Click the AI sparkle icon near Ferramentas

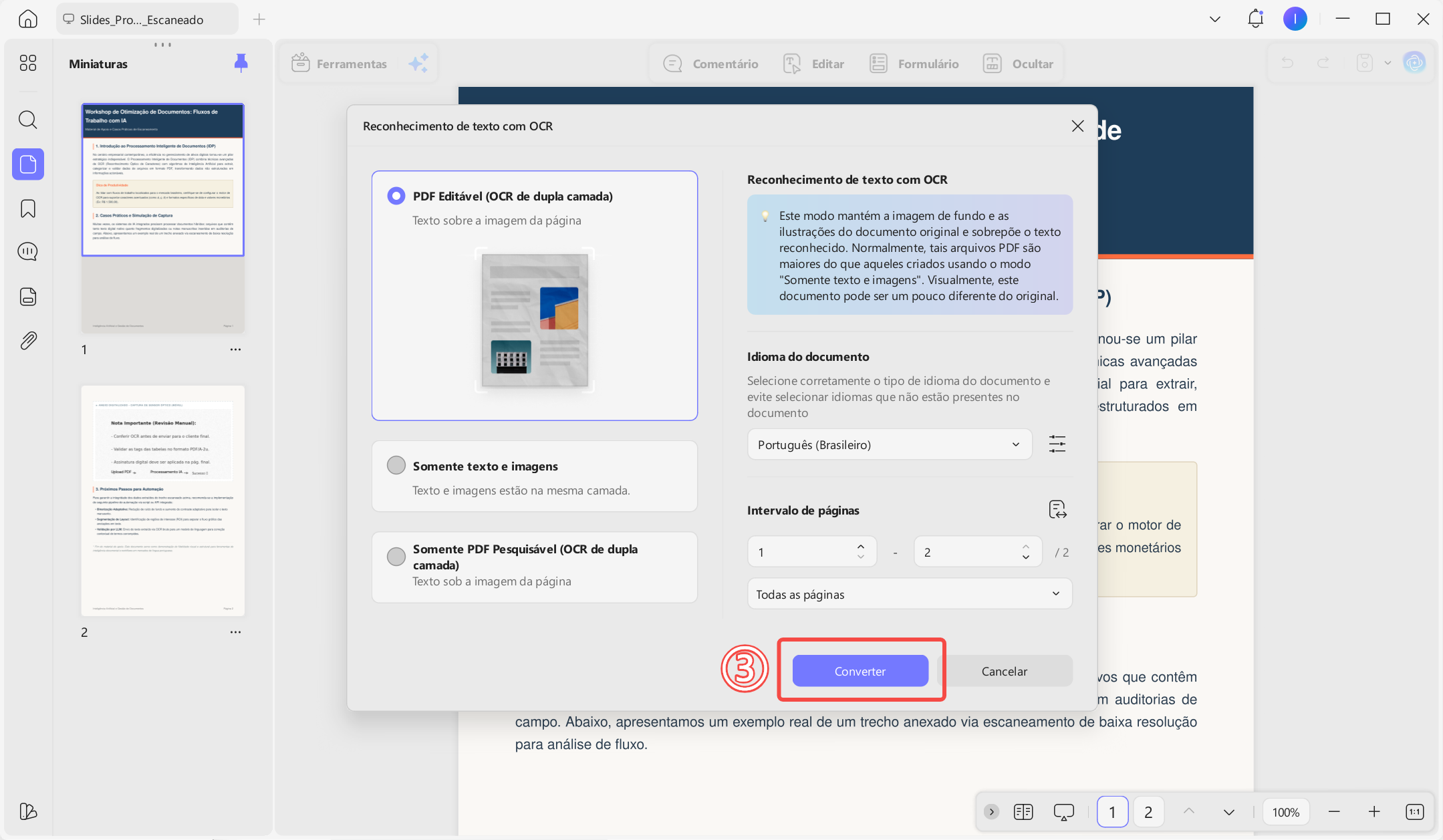pyautogui.click(x=418, y=63)
